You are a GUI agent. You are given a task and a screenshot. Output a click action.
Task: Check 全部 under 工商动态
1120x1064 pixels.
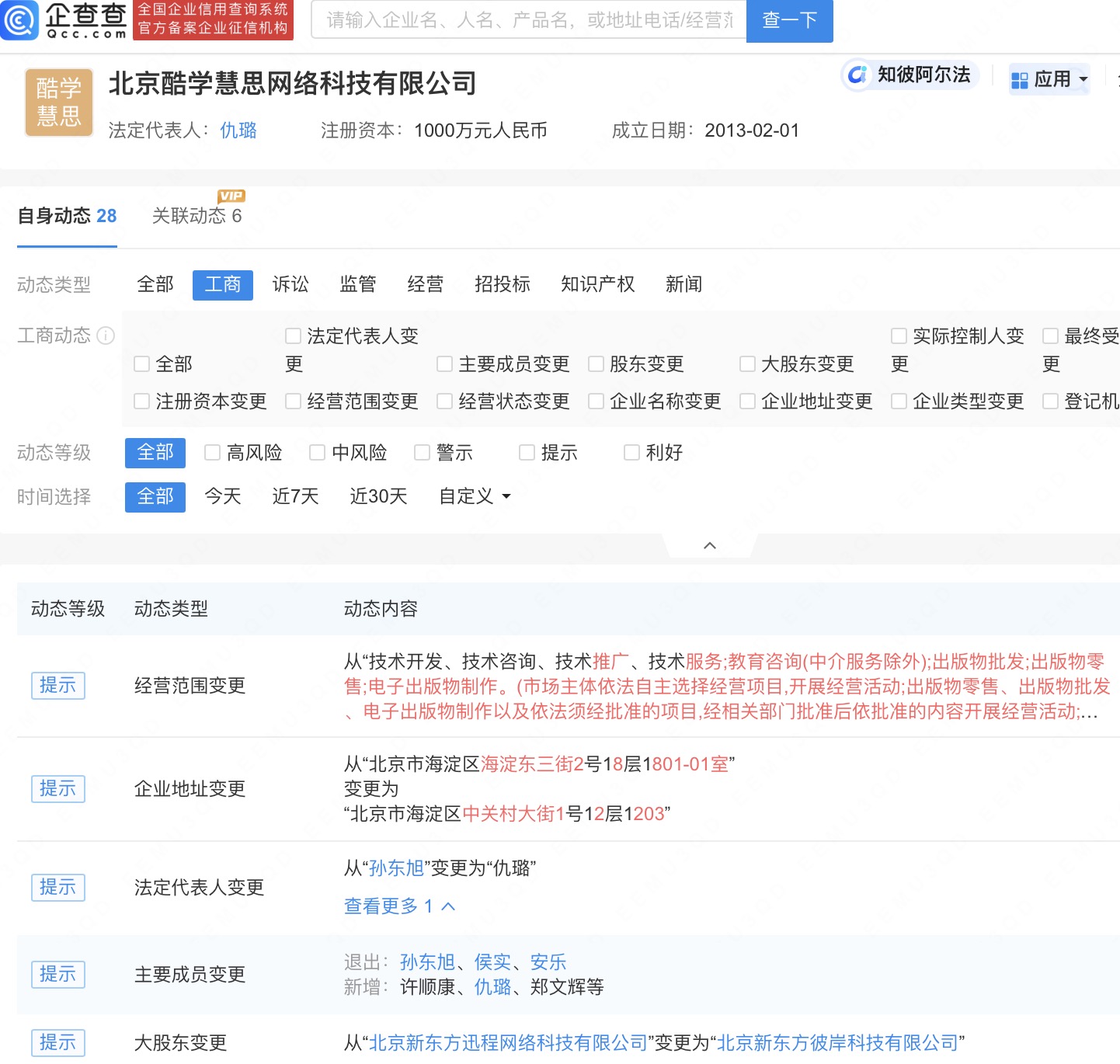[x=142, y=364]
